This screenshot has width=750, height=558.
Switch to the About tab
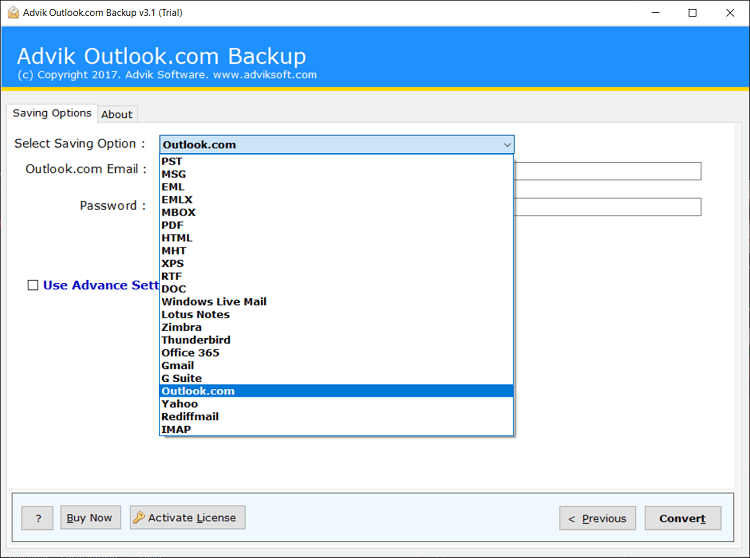point(117,114)
